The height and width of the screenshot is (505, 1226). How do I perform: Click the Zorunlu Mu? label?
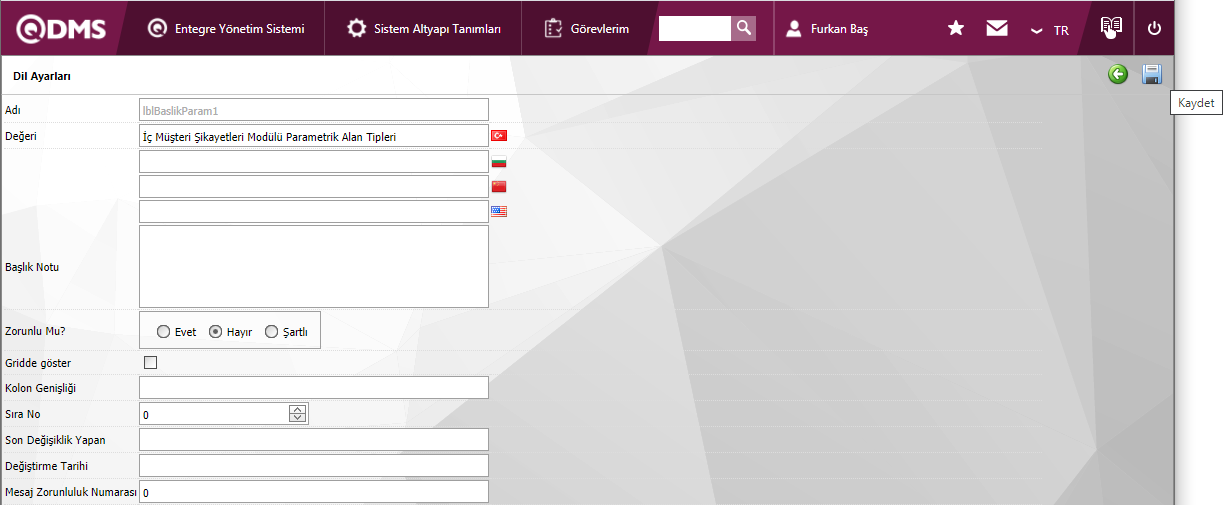tap(36, 331)
